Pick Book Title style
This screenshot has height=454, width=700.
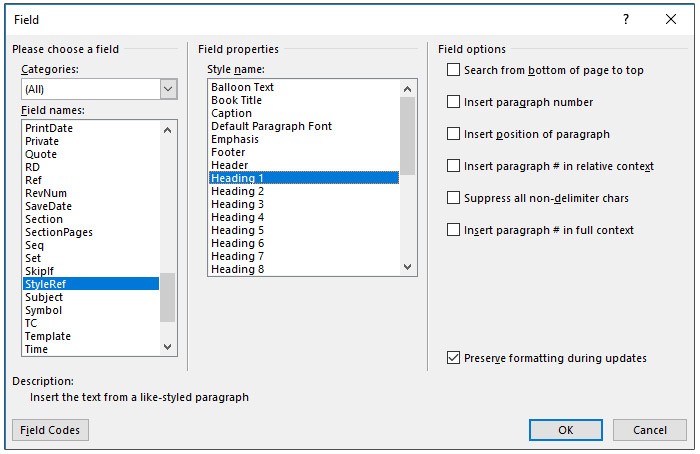pyautogui.click(x=236, y=100)
